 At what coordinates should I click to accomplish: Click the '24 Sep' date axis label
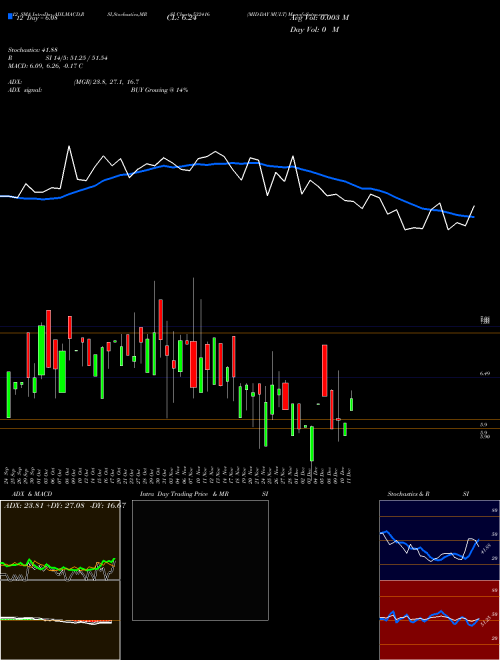[x=7, y=474]
